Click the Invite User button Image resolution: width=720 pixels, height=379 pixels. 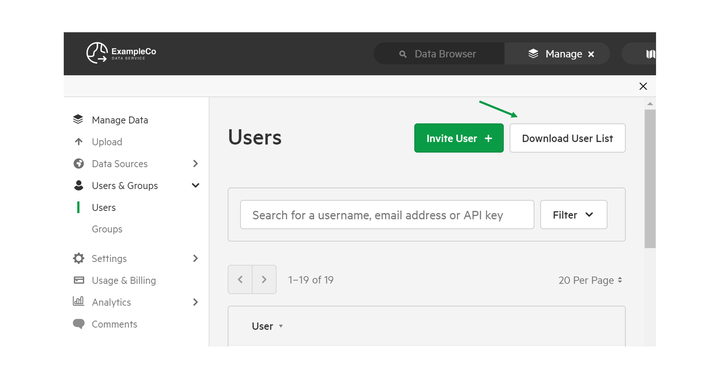tap(459, 138)
